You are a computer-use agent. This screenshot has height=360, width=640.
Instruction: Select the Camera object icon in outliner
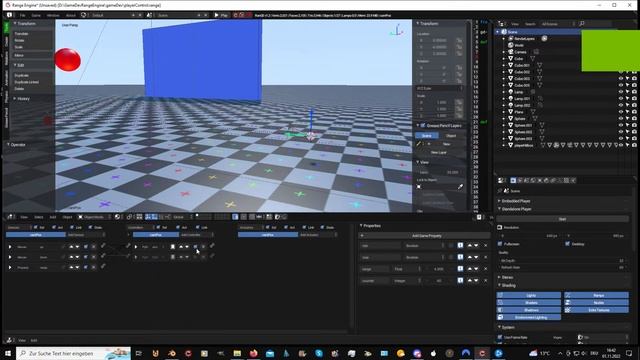pyautogui.click(x=511, y=52)
